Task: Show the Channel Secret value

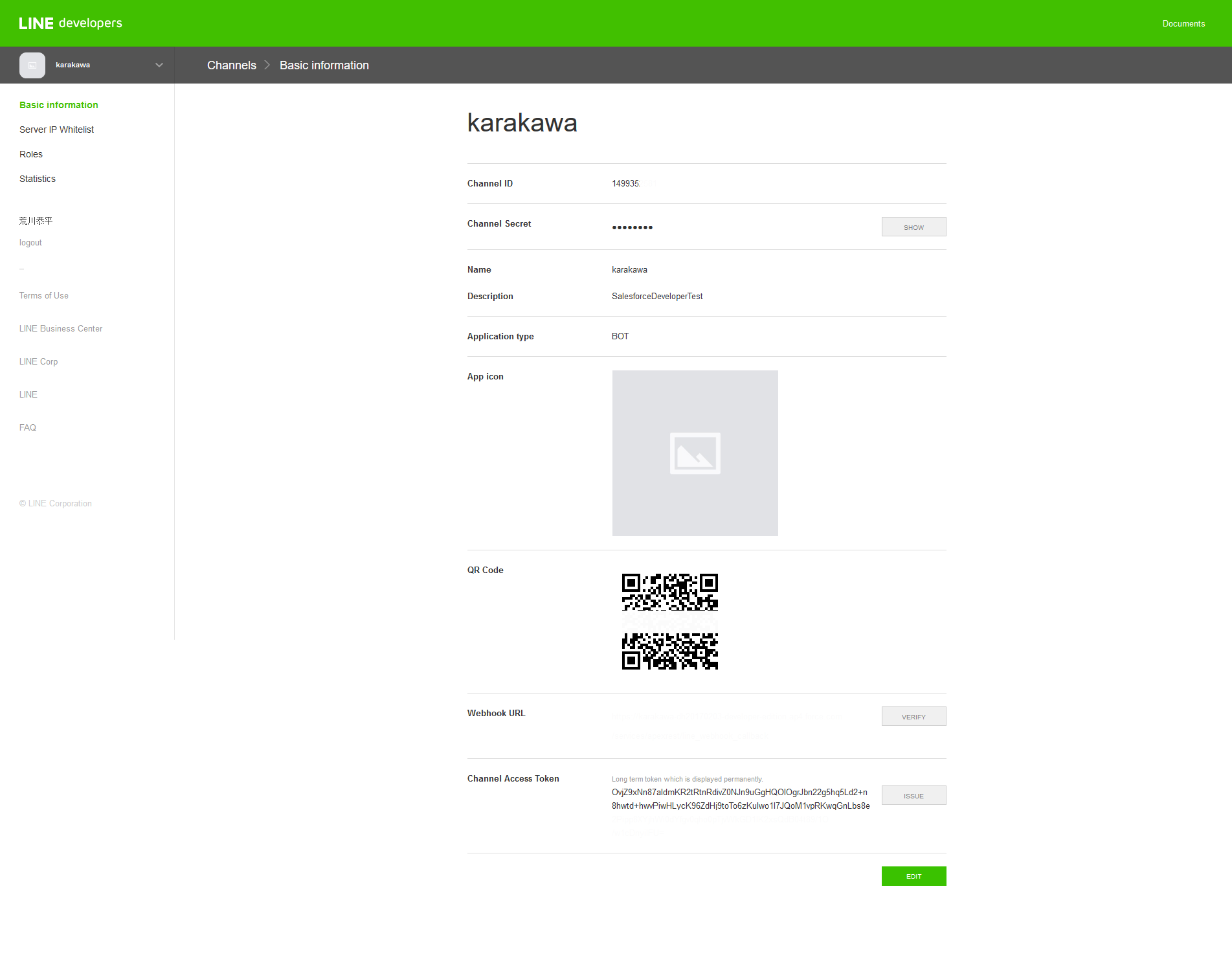Action: click(x=913, y=227)
